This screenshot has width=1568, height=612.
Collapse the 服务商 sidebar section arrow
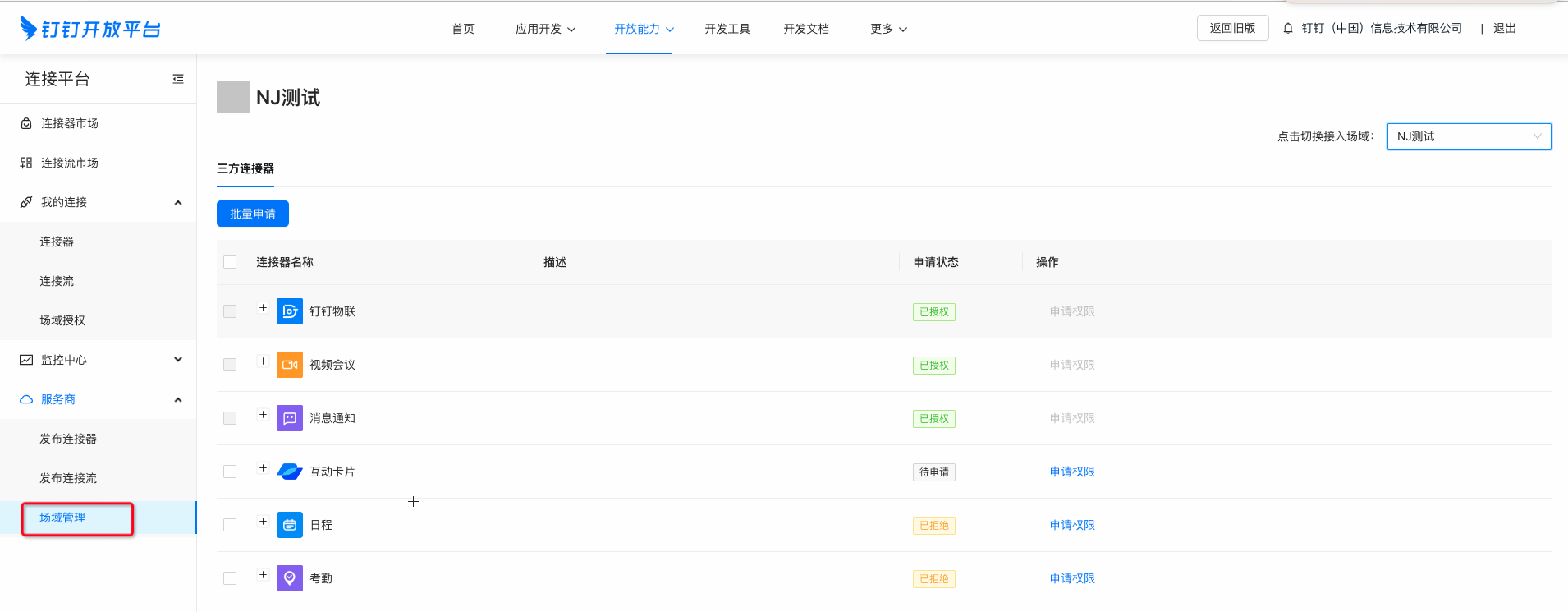[x=178, y=399]
